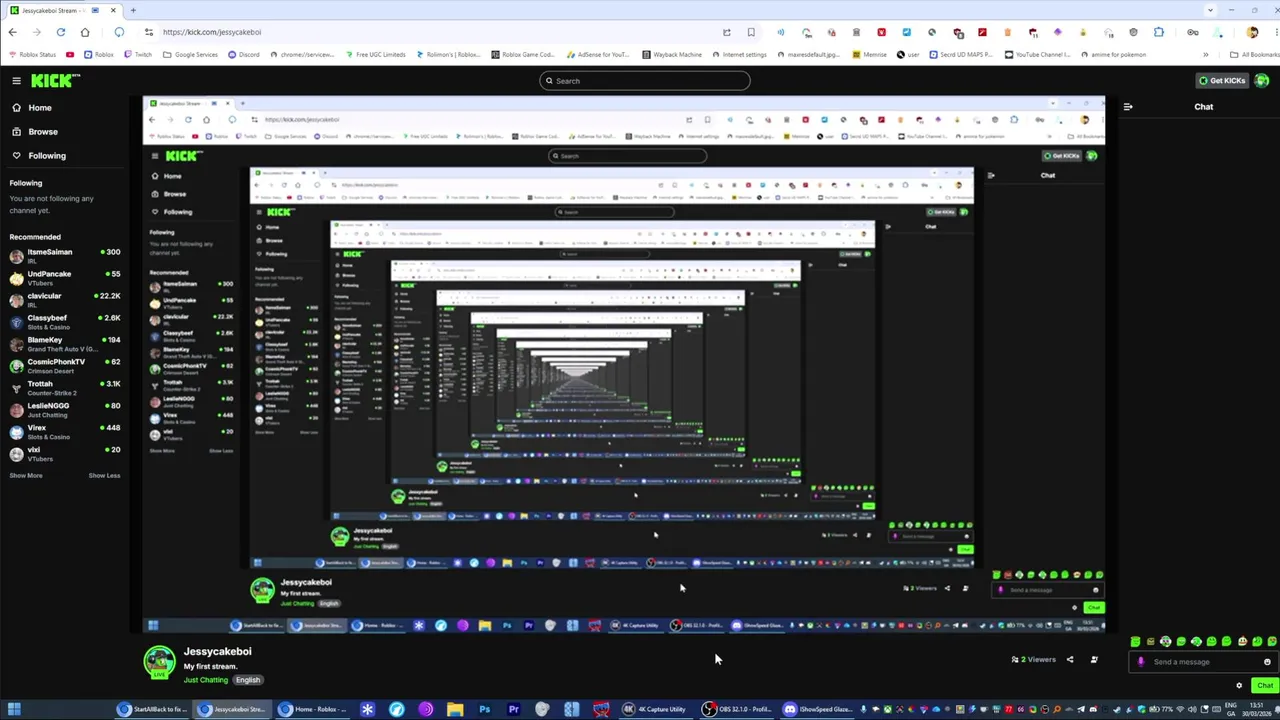Open chat settings gear icon
The image size is (1280, 720).
click(1239, 686)
